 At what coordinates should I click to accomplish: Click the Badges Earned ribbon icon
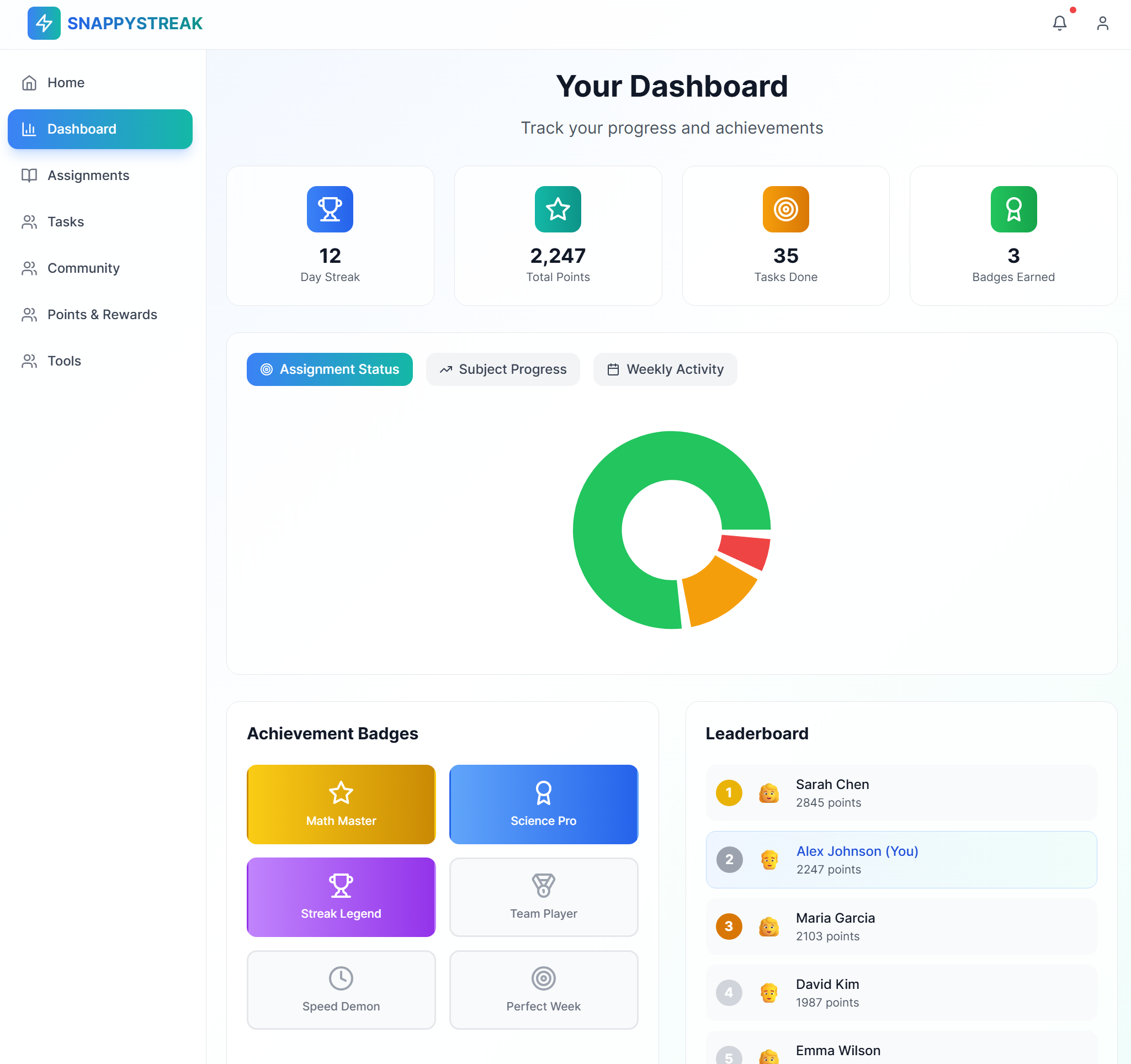(x=1013, y=209)
